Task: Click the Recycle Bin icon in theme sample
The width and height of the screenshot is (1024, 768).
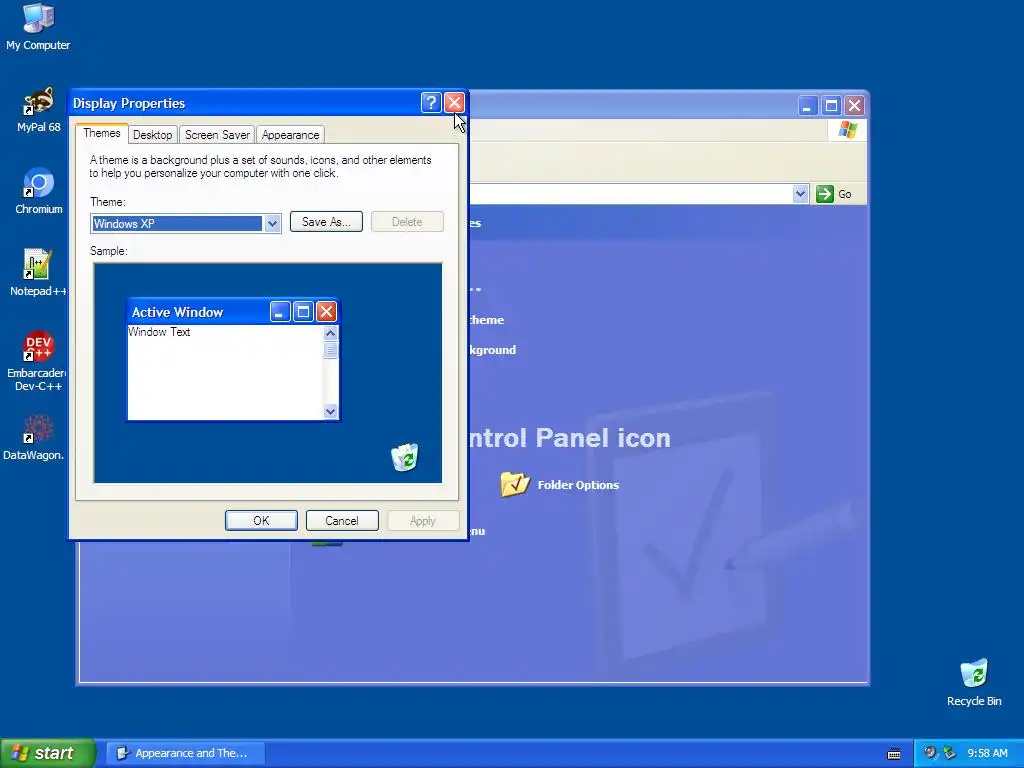Action: [x=405, y=457]
